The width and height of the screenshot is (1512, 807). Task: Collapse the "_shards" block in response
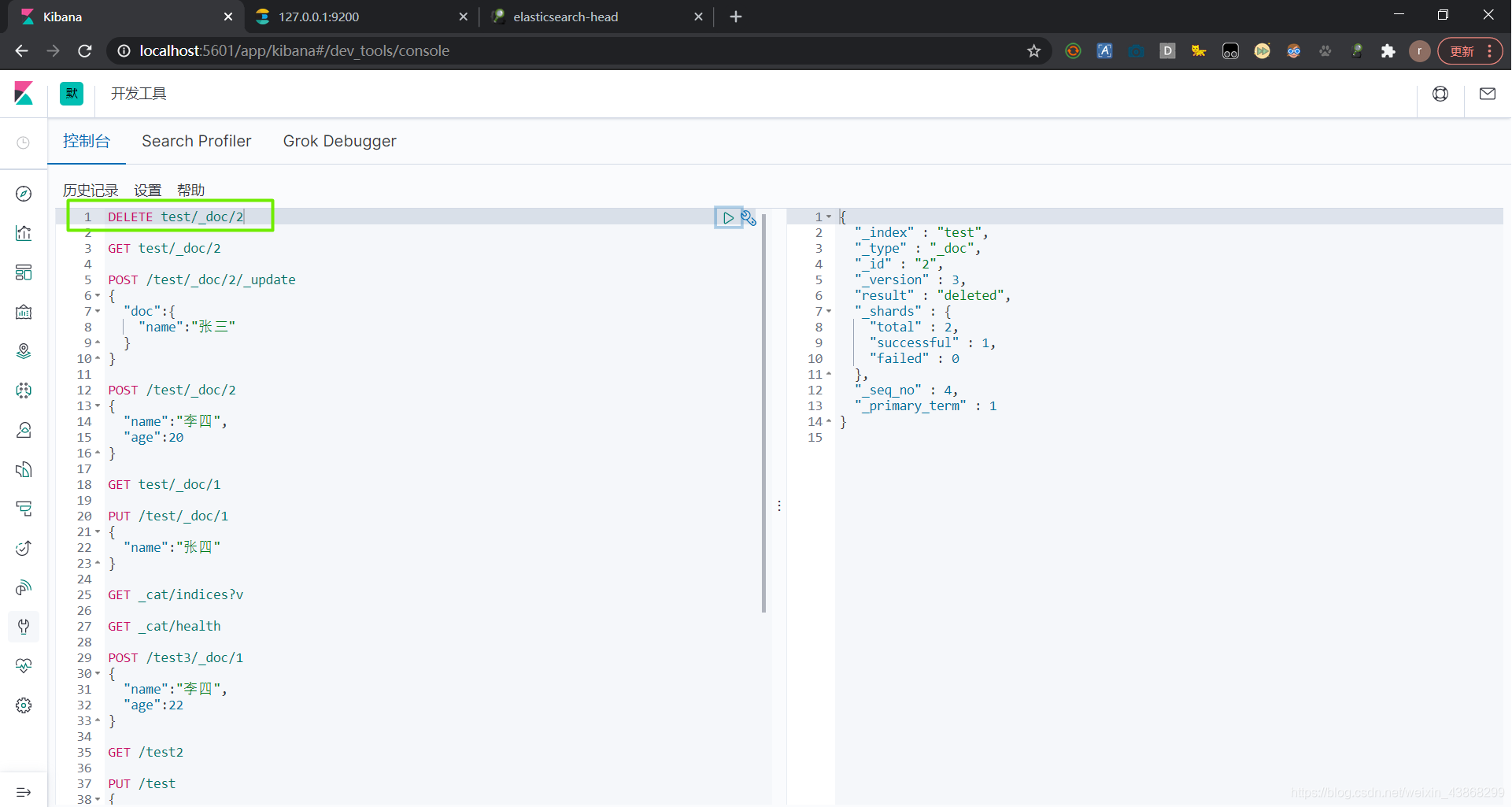click(829, 312)
